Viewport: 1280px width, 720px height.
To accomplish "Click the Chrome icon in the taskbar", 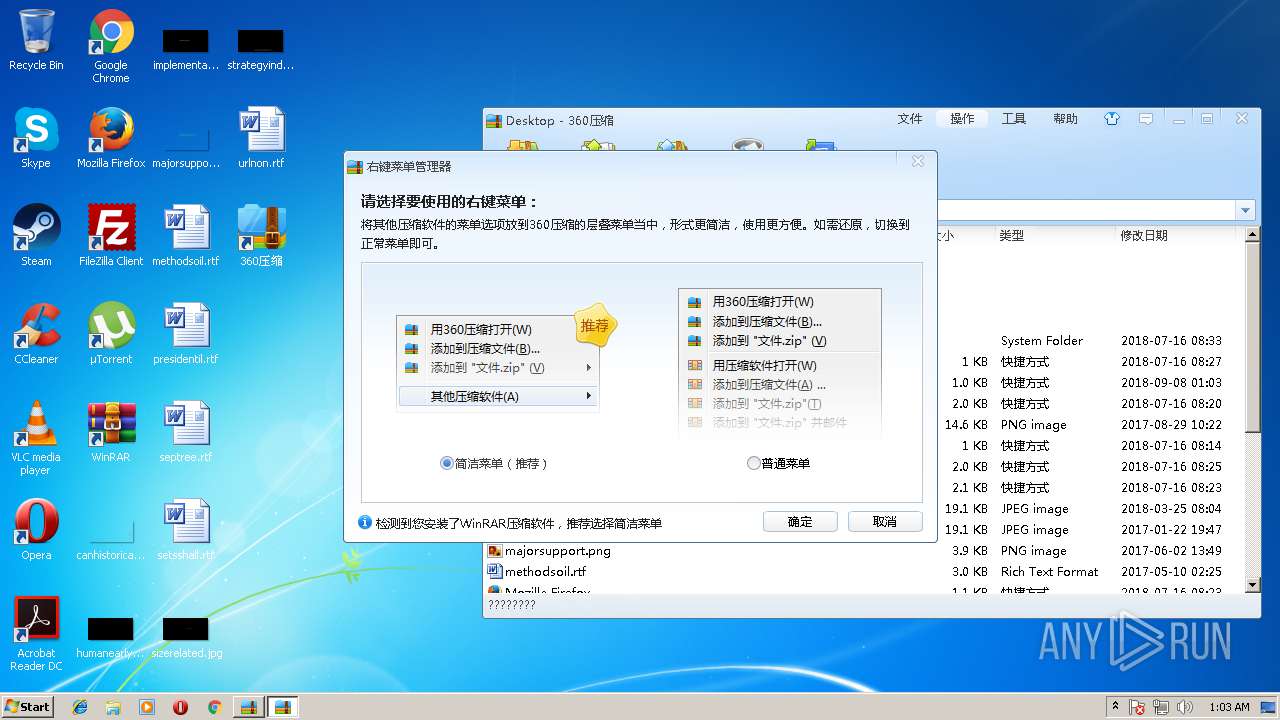I will pyautogui.click(x=214, y=707).
